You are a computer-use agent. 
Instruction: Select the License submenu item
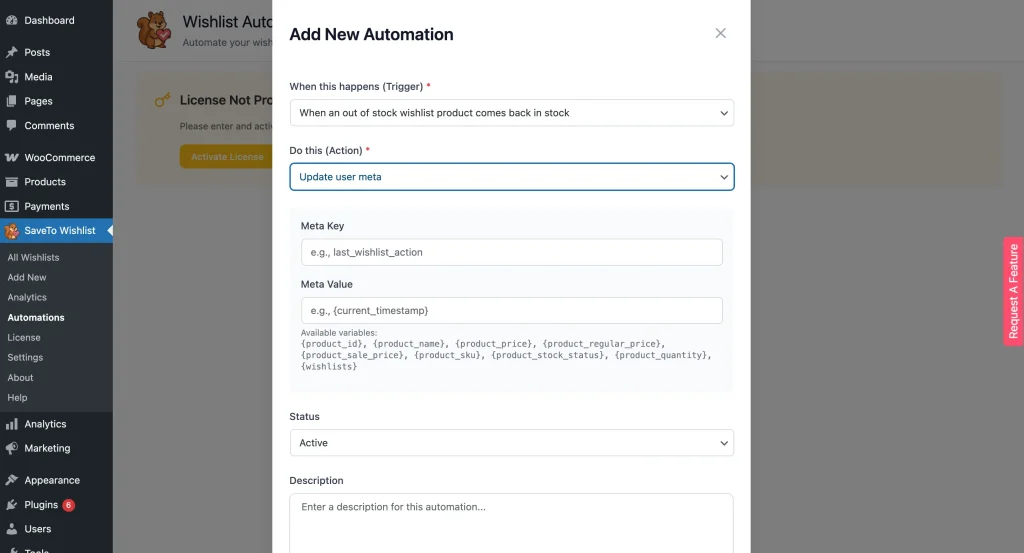(24, 337)
